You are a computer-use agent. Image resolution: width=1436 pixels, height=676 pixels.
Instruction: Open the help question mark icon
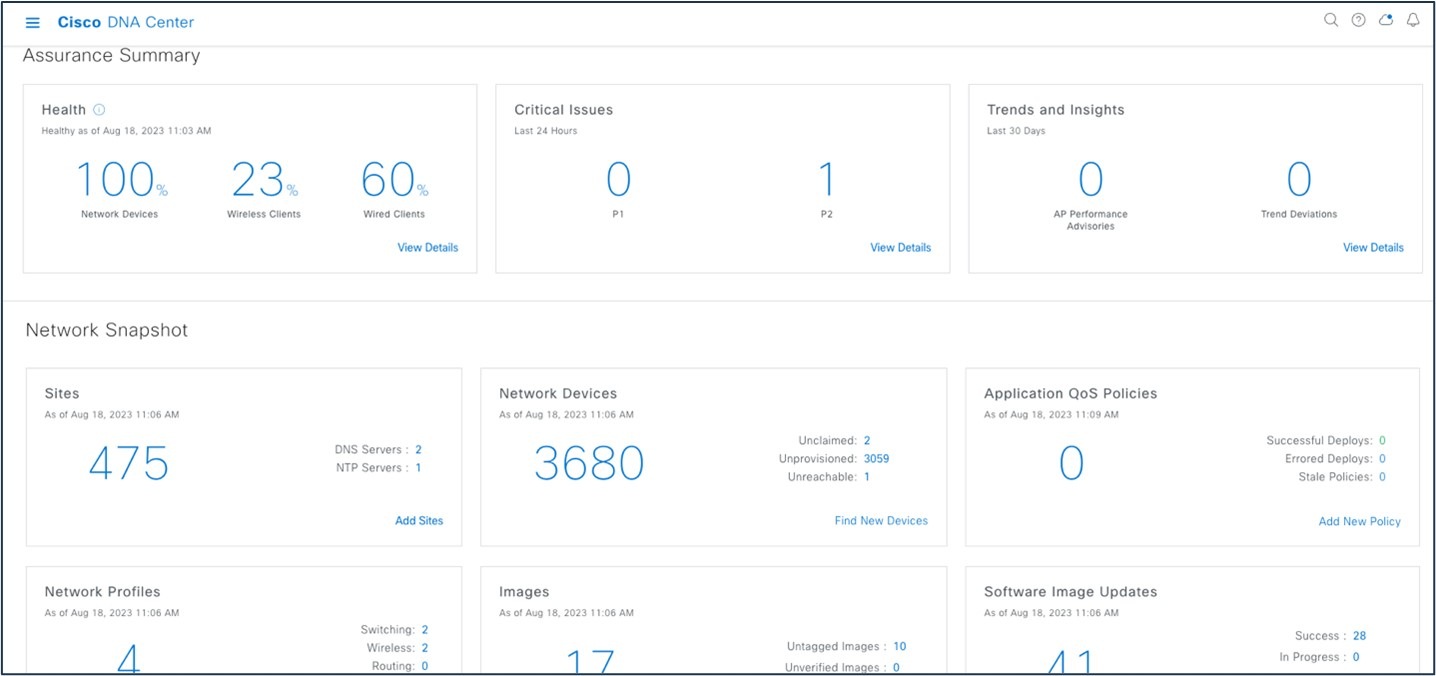pos(1357,19)
